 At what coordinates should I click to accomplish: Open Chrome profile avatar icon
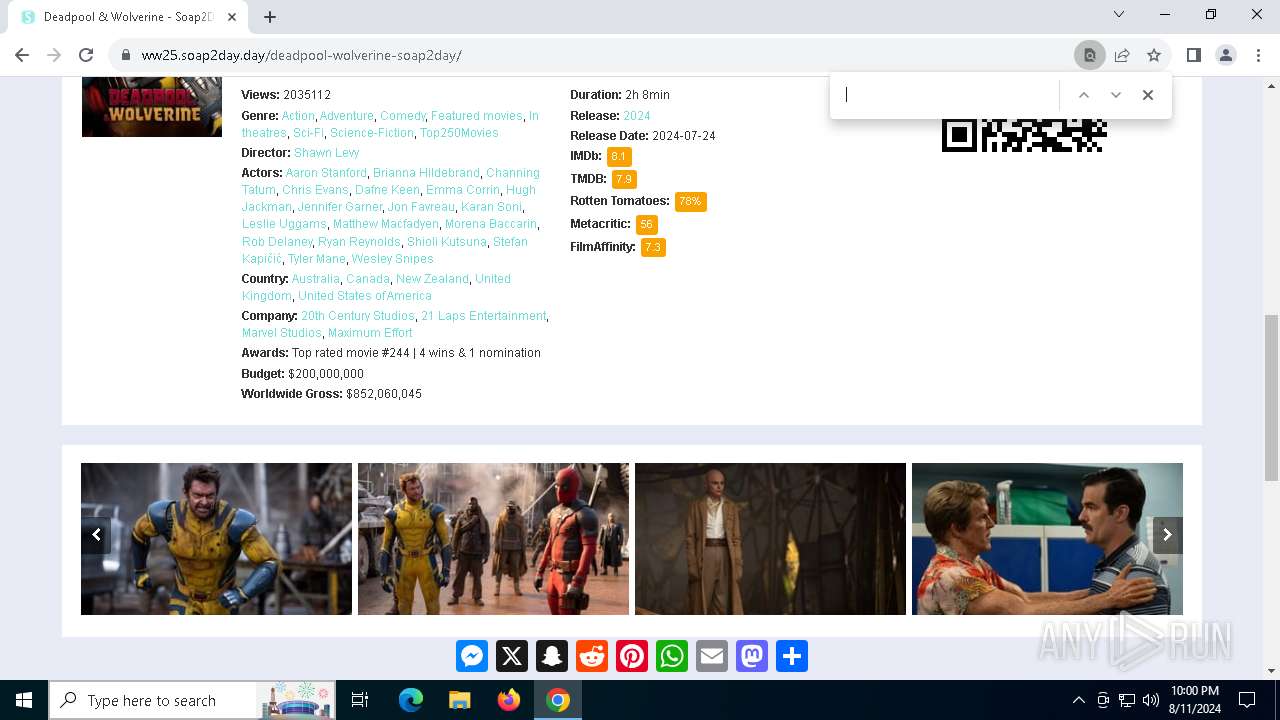(x=1226, y=55)
